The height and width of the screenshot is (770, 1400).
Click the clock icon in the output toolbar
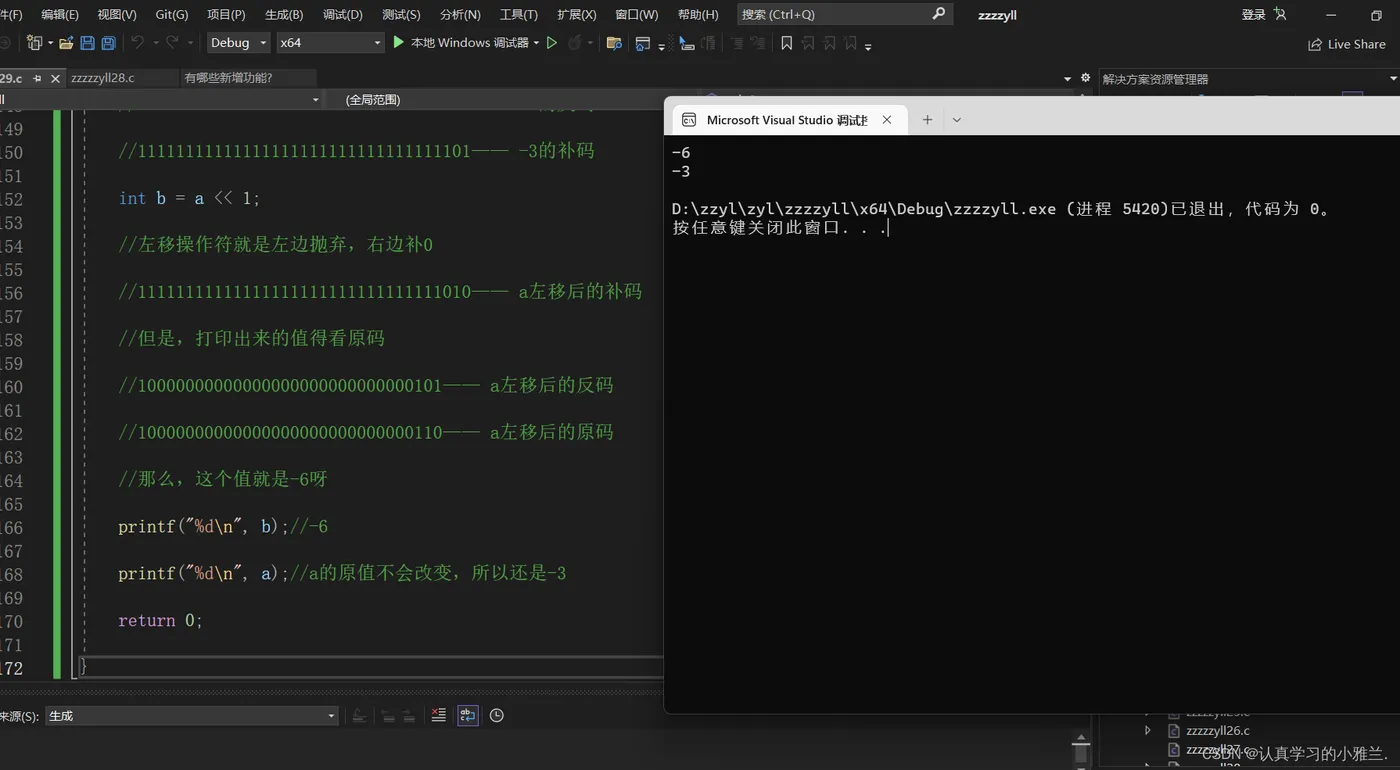pos(496,715)
